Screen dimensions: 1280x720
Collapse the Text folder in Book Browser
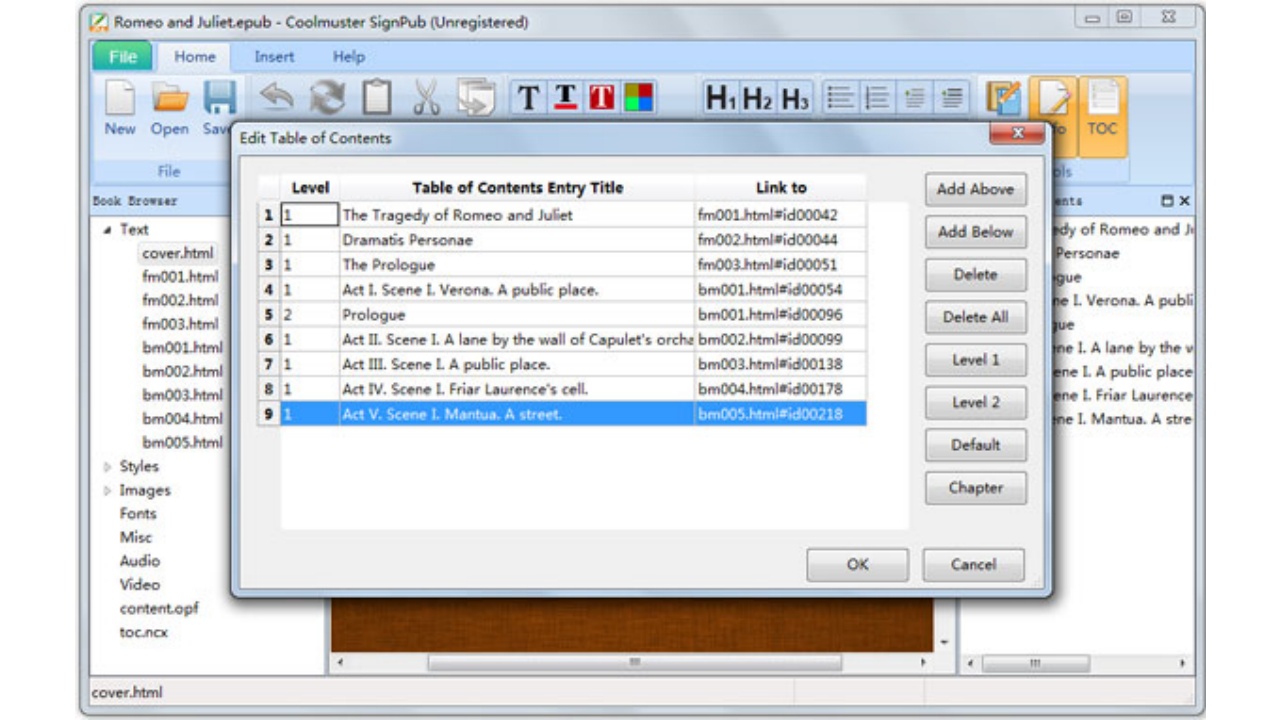pos(108,229)
